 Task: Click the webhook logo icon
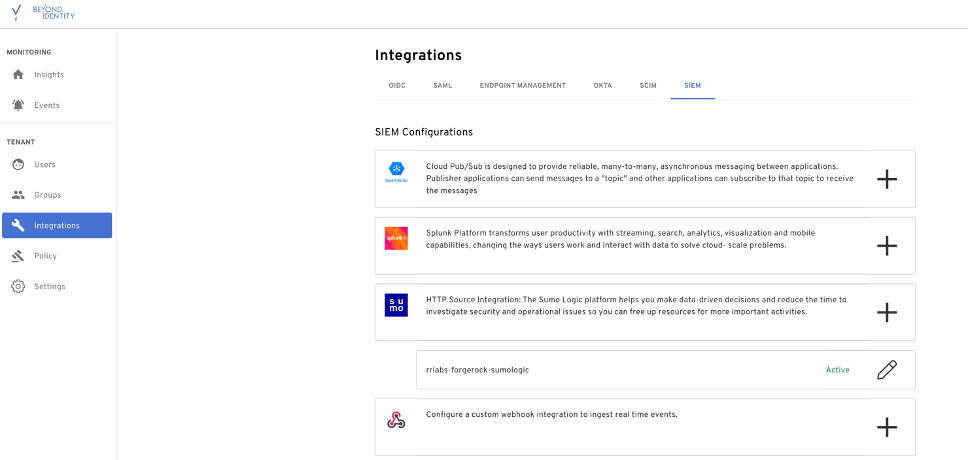[396, 420]
